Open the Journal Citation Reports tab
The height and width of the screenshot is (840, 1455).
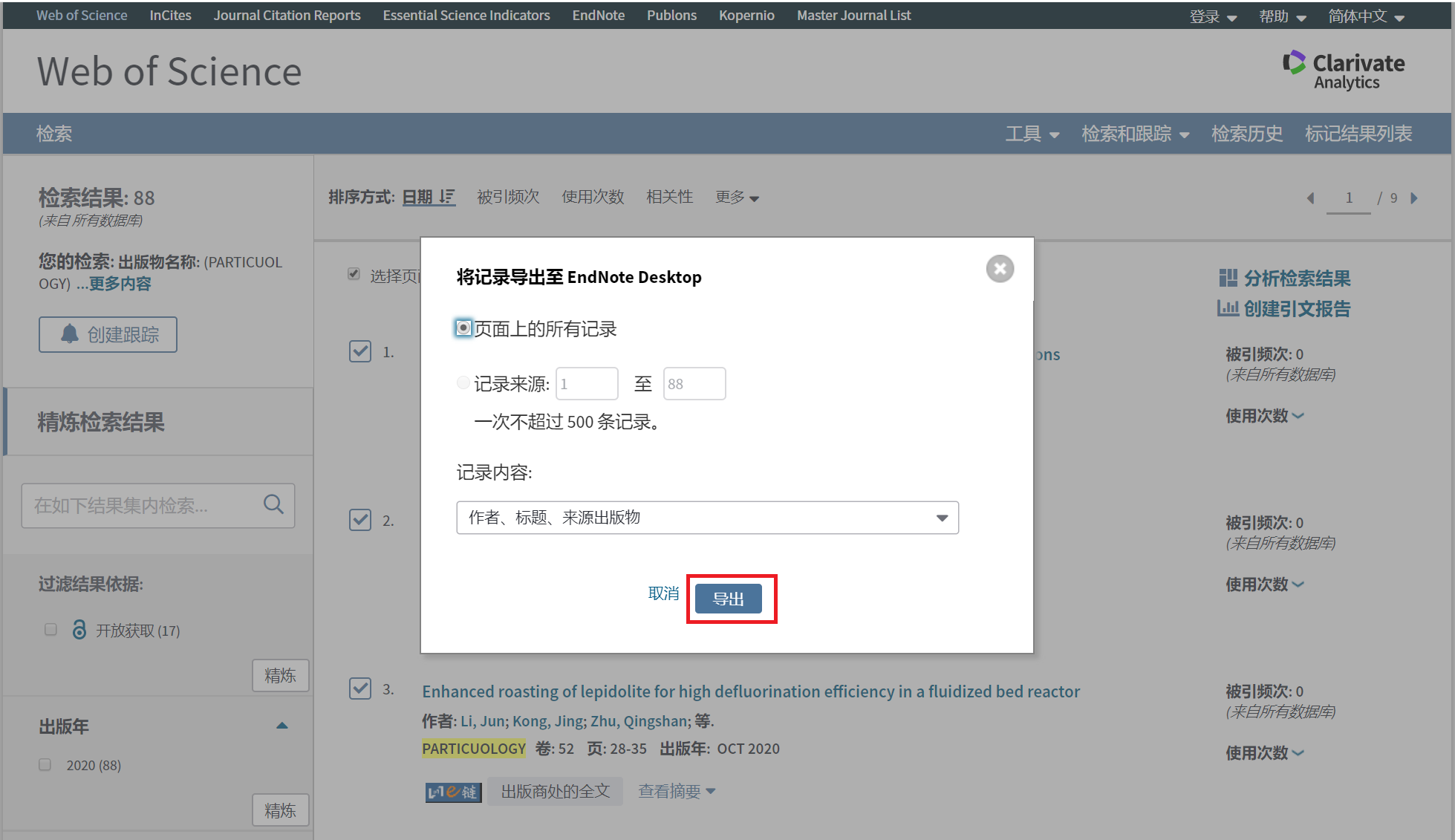coord(287,15)
